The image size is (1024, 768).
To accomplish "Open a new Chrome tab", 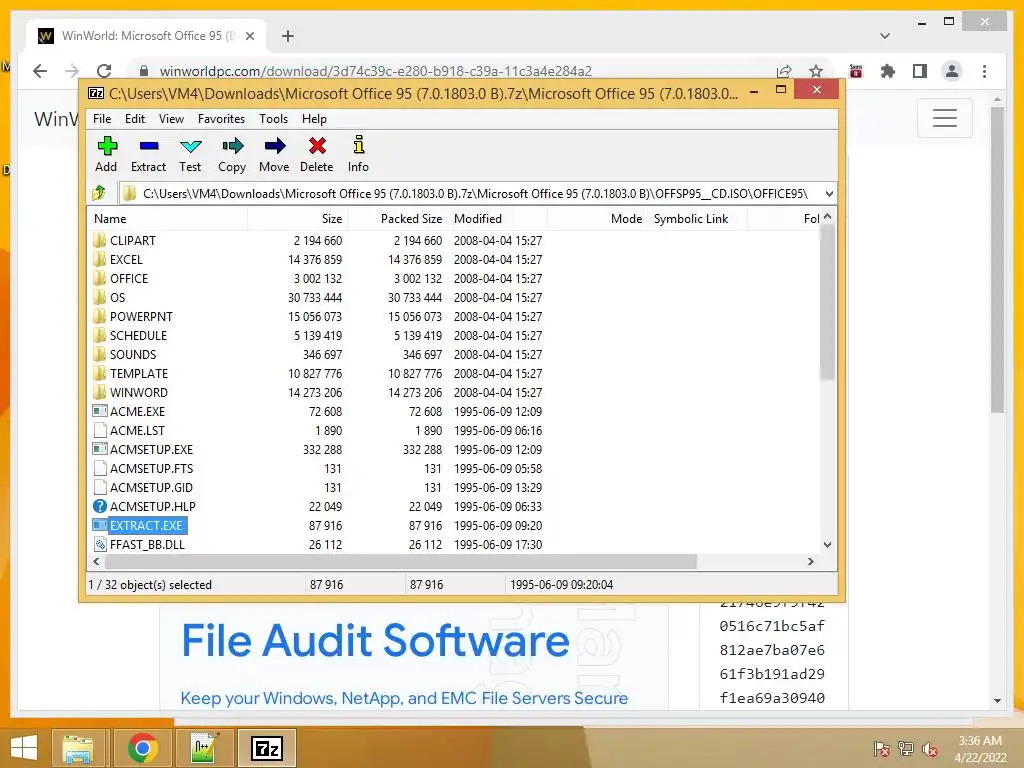I will pos(288,36).
